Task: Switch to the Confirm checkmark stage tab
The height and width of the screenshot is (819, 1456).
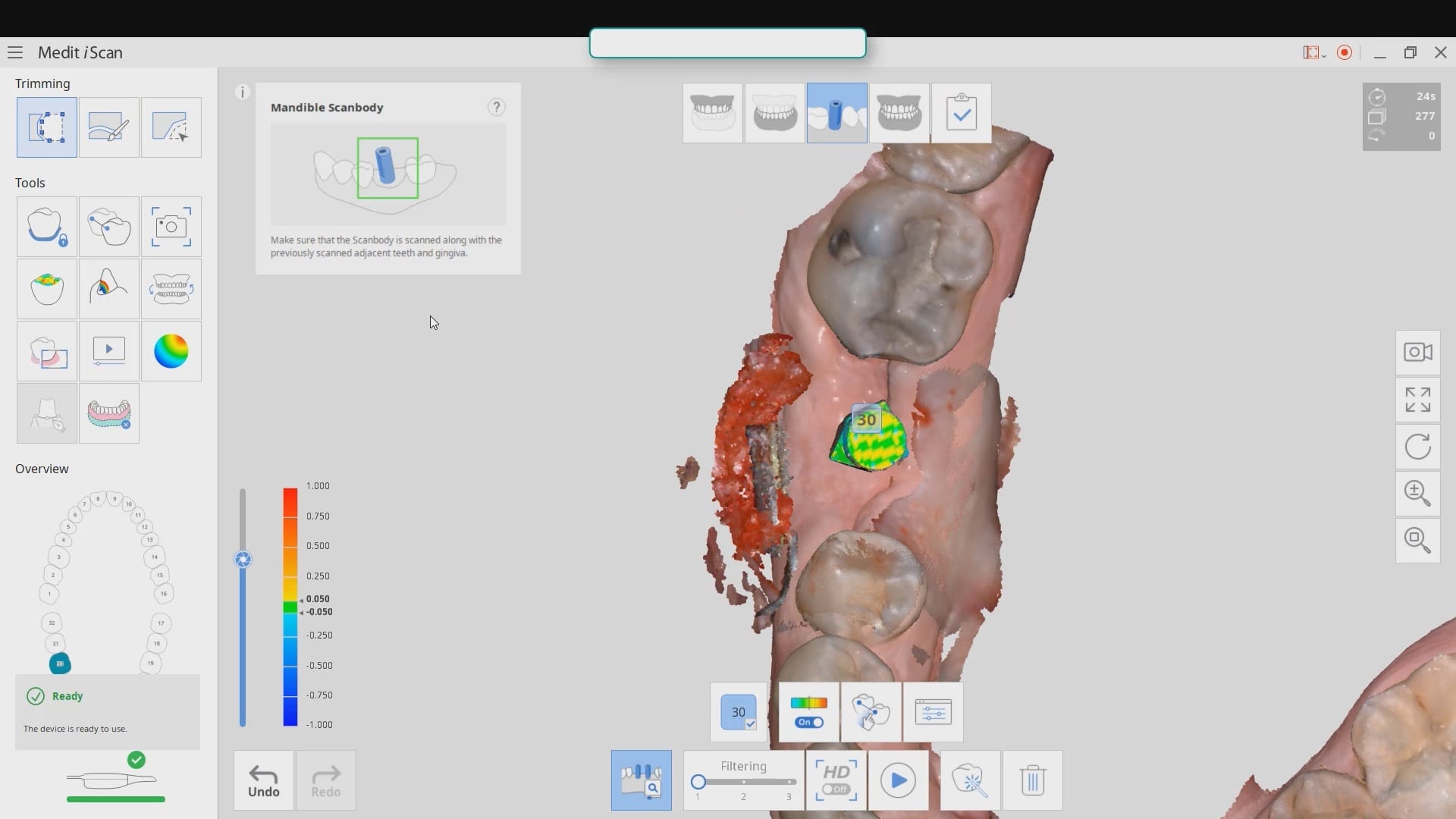Action: click(961, 114)
